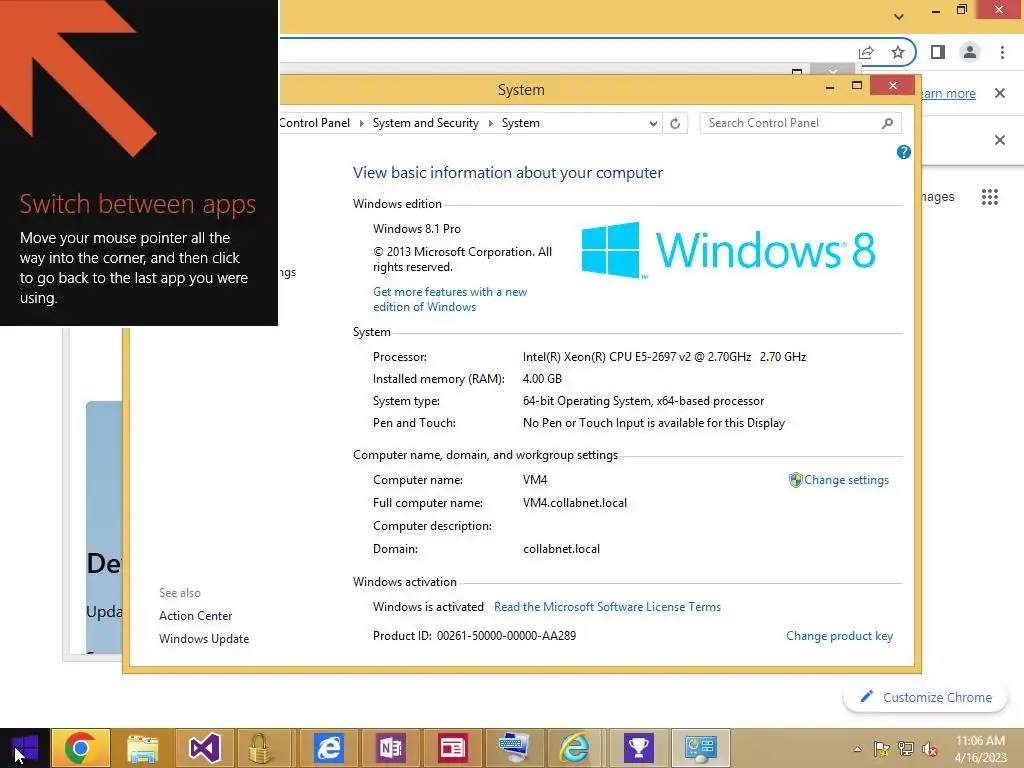Open the red news app on taskbar
This screenshot has width=1024, height=768.
pyautogui.click(x=453, y=748)
